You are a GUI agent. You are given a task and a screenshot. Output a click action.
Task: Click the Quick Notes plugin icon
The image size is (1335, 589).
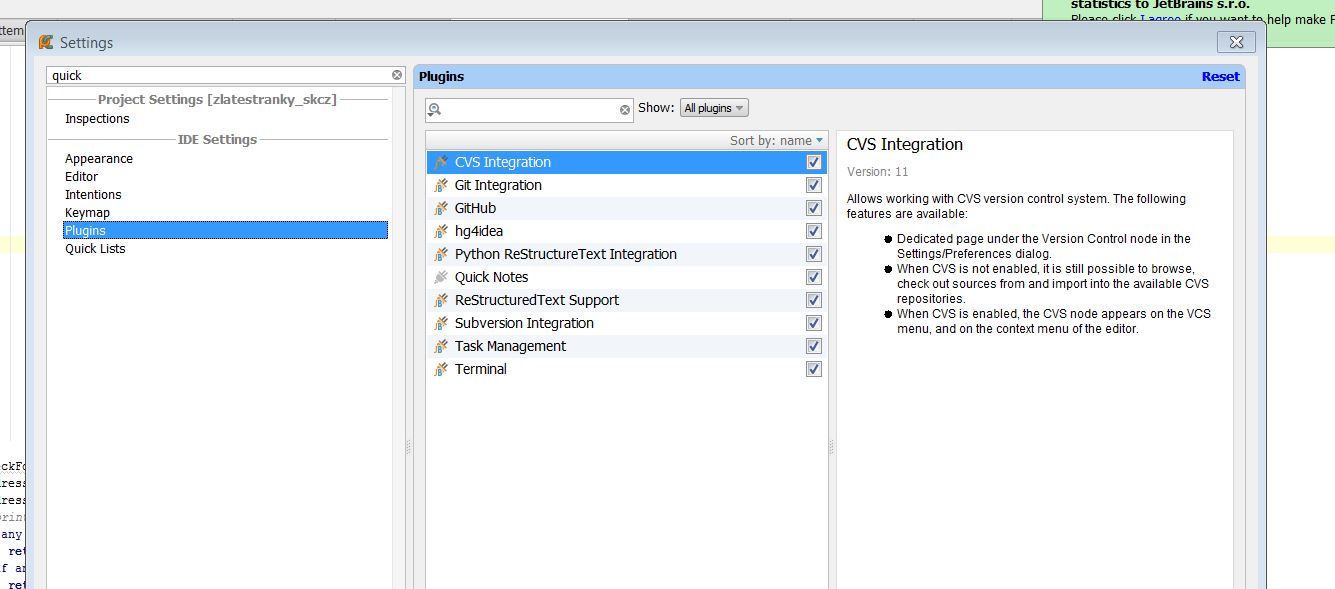440,277
